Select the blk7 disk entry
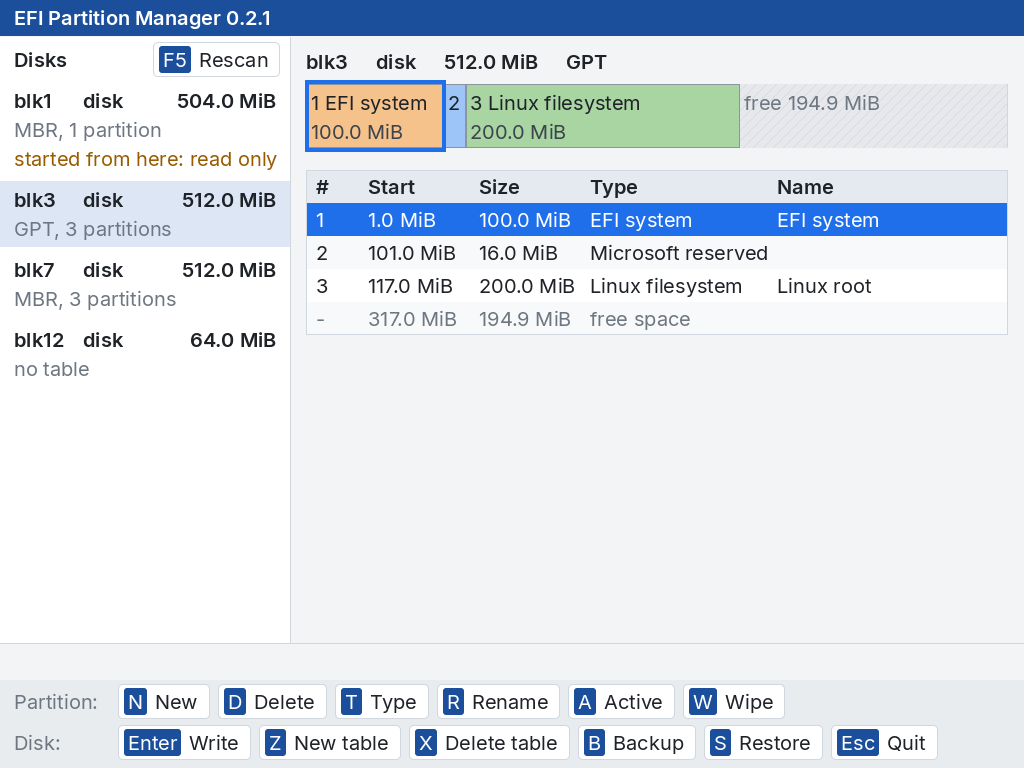The width and height of the screenshot is (1024, 768). [x=145, y=285]
